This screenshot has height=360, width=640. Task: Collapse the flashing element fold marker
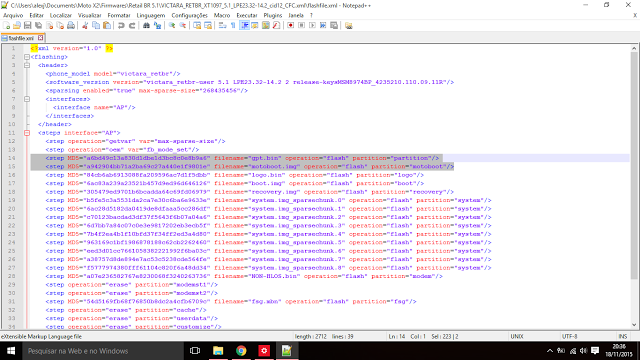click(27, 57)
